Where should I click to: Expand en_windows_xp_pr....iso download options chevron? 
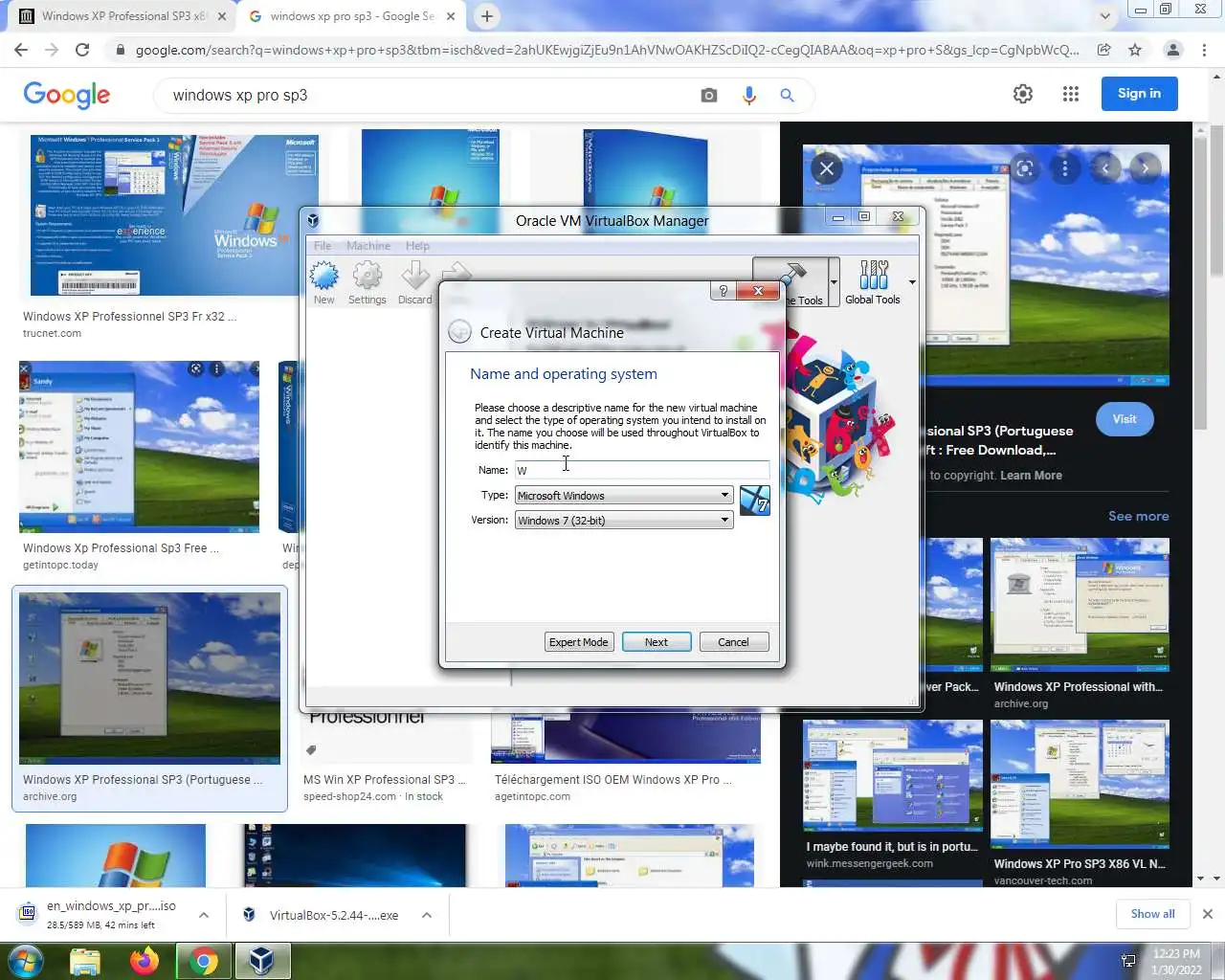204,915
